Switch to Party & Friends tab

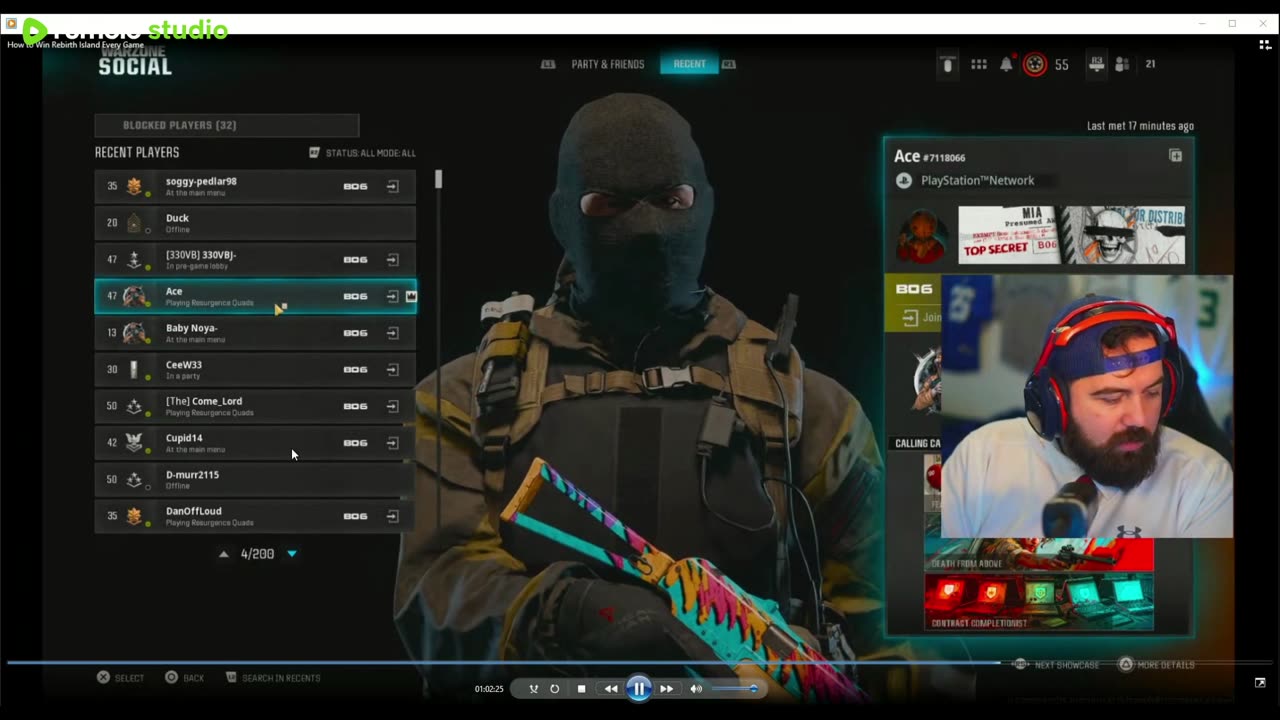coord(608,64)
